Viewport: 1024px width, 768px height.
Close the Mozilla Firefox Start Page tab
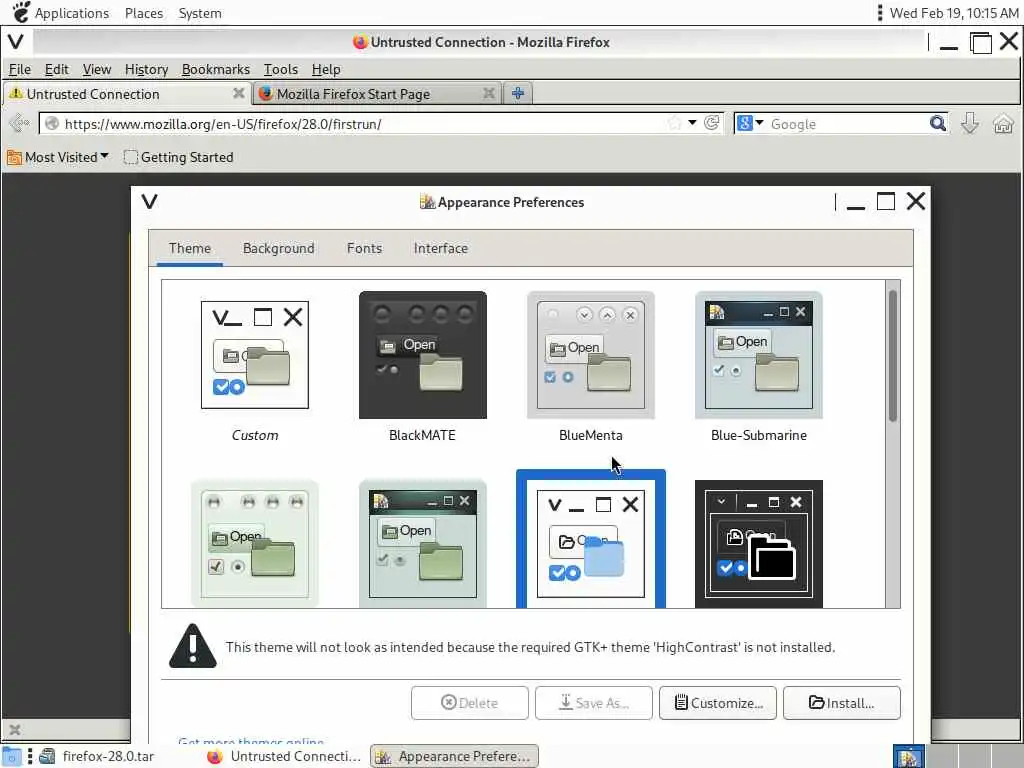[488, 93]
